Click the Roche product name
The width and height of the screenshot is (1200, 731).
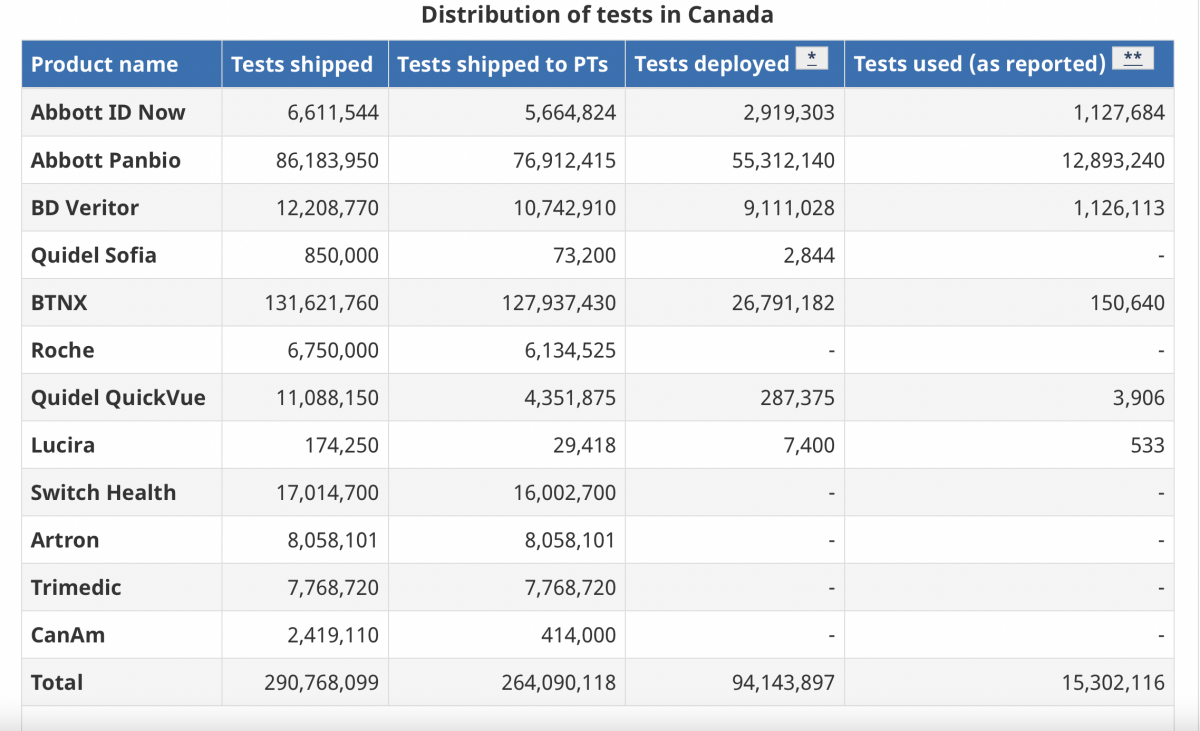tap(63, 351)
